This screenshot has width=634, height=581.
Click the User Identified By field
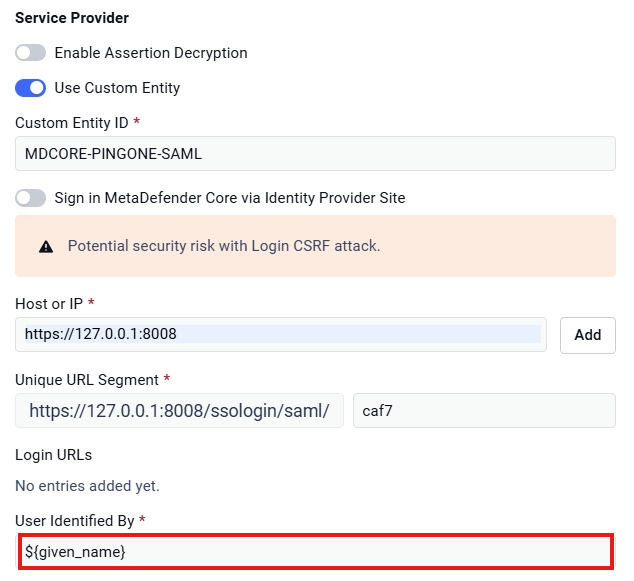pos(315,552)
